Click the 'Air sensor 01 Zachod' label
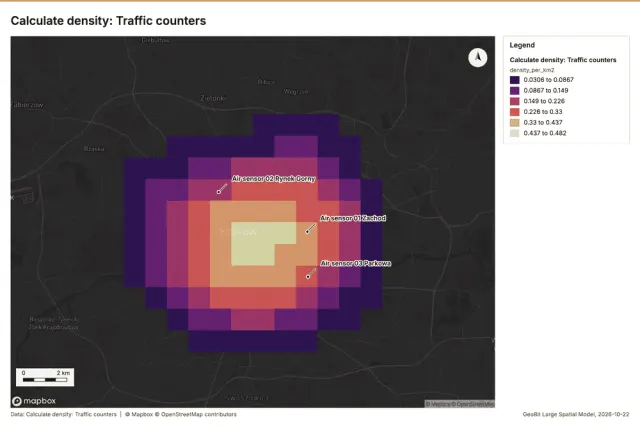640x427 pixels. (353, 218)
